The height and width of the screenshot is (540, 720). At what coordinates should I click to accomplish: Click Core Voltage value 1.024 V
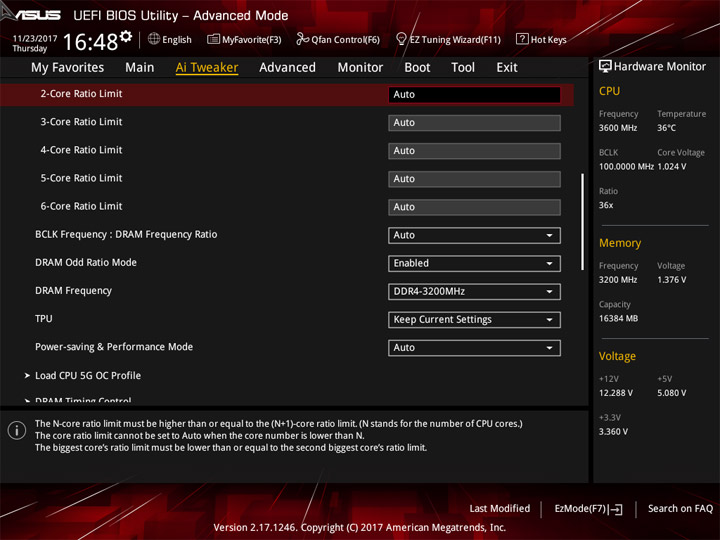pos(672,166)
